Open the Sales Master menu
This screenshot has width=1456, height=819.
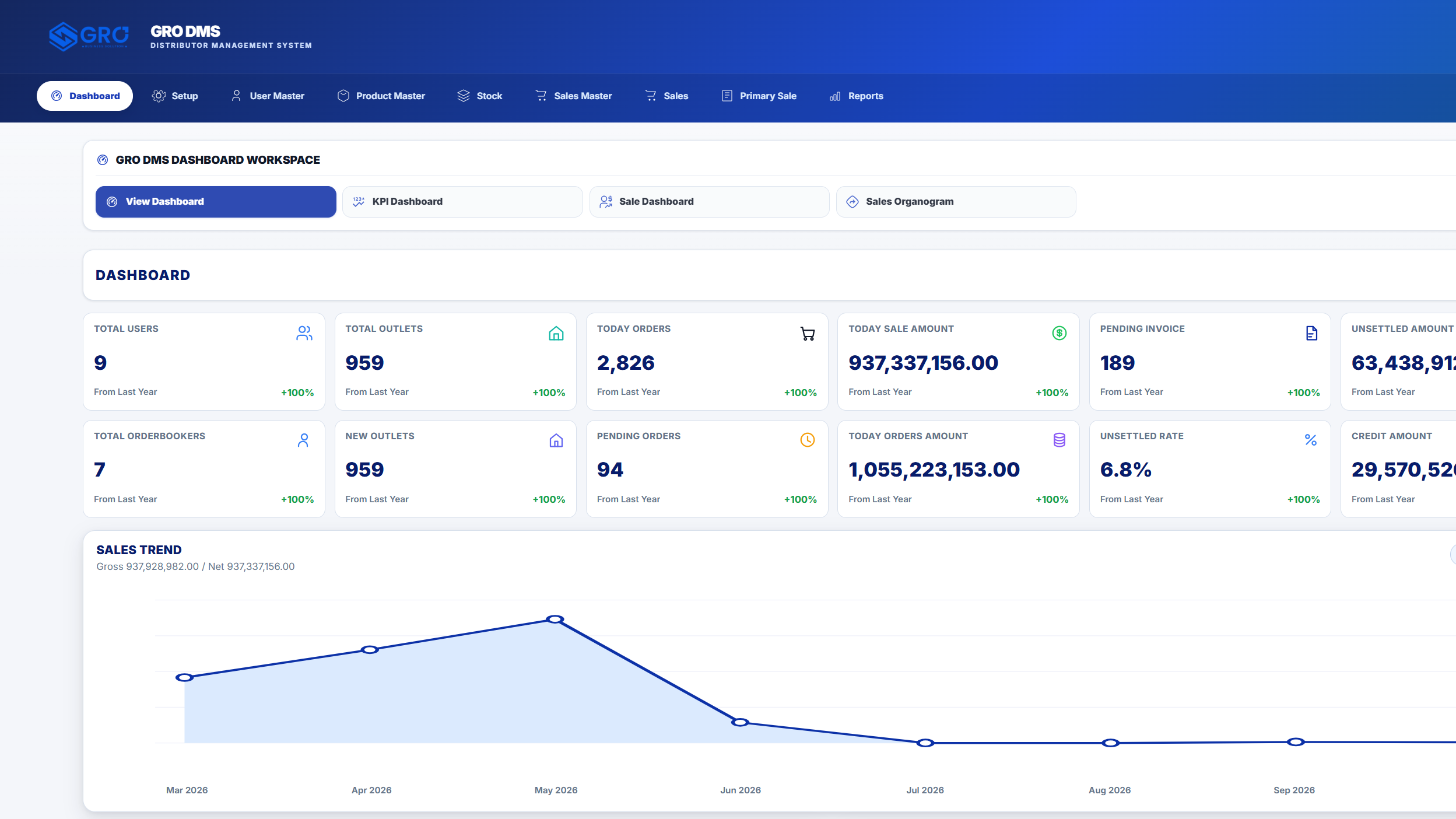coord(574,96)
